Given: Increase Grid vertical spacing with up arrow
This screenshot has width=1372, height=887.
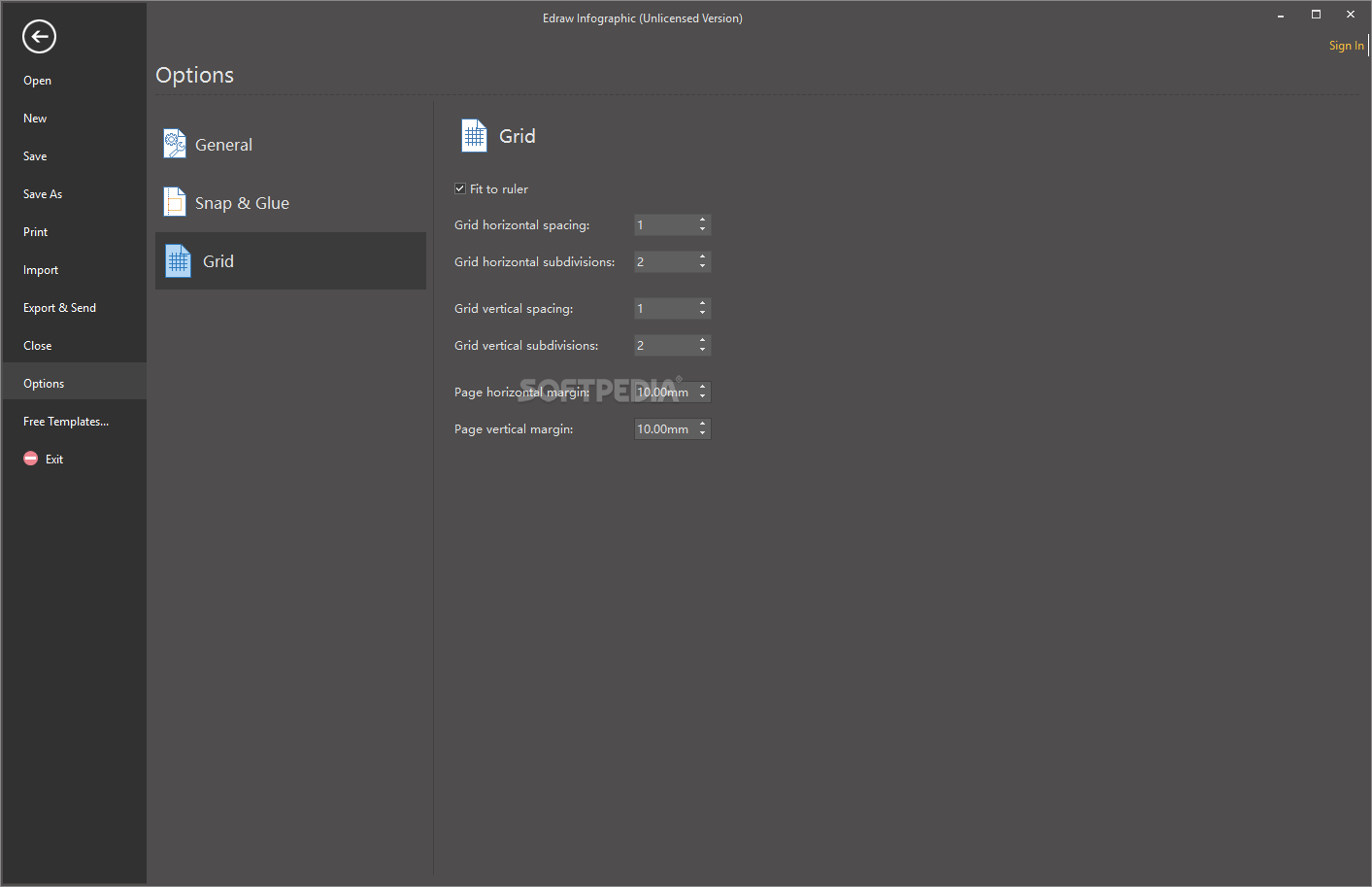Looking at the screenshot, I should [x=702, y=304].
